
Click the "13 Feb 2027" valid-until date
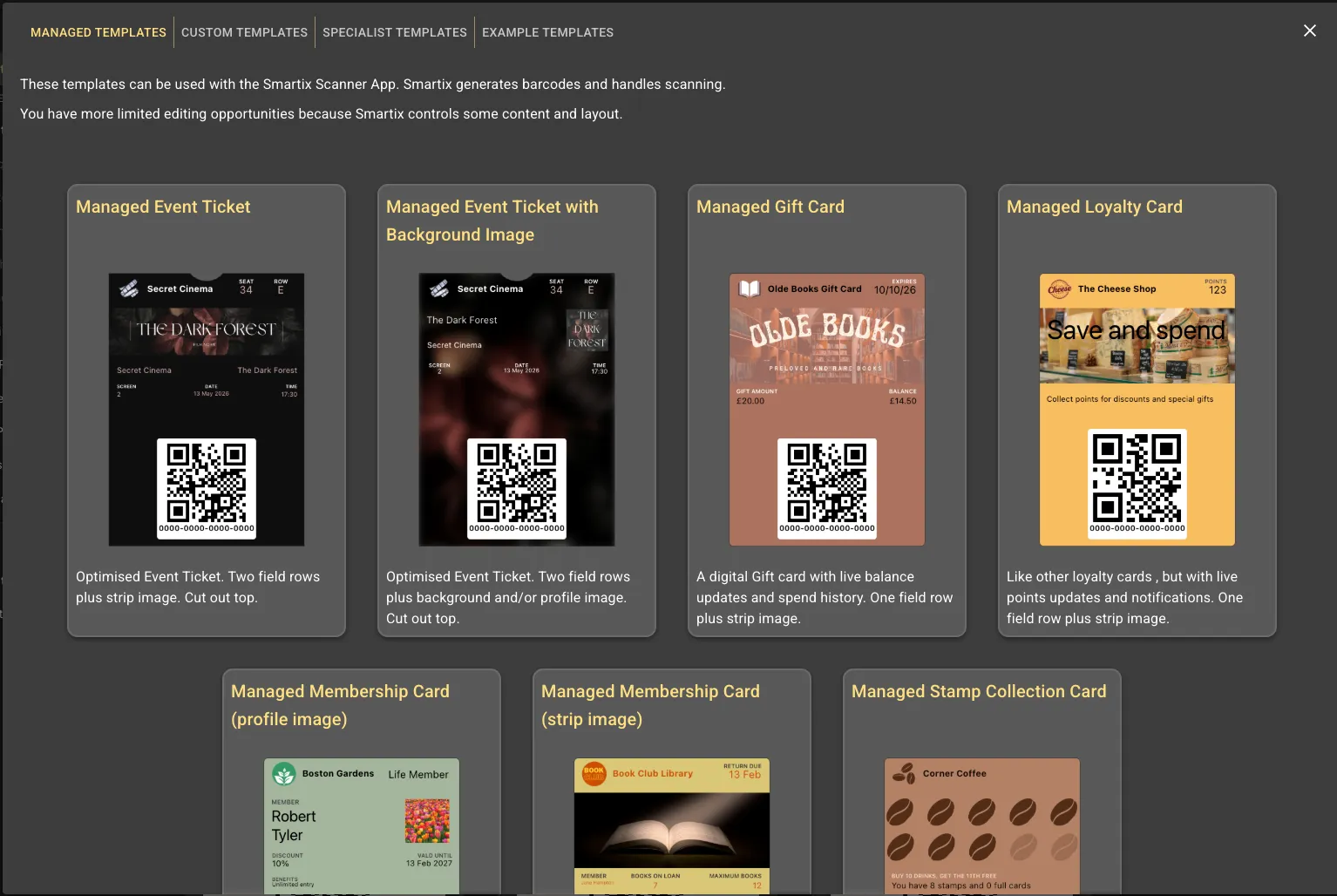(x=429, y=863)
